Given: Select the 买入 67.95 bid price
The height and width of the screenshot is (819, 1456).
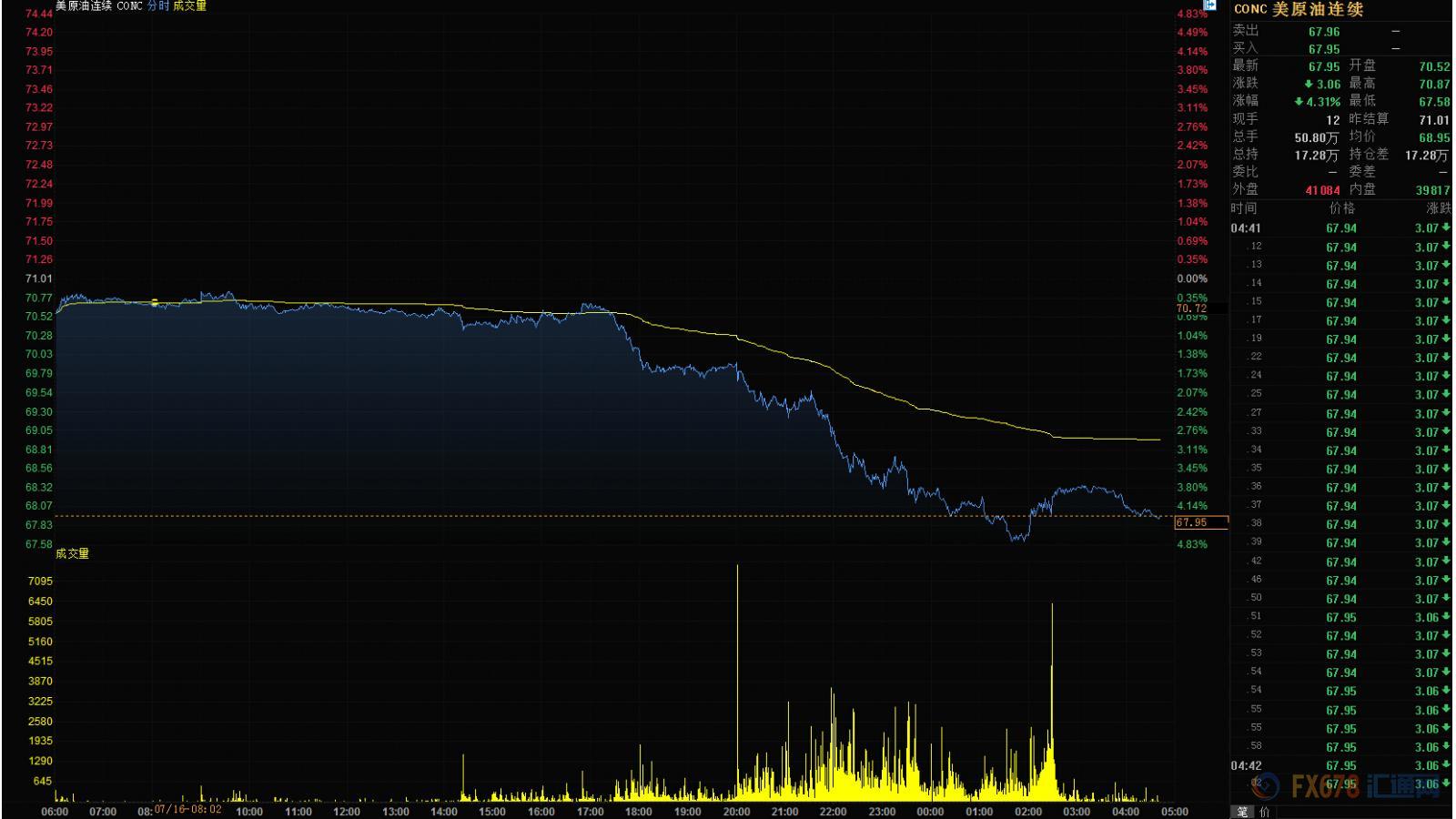Looking at the screenshot, I should pyautogui.click(x=1324, y=49).
